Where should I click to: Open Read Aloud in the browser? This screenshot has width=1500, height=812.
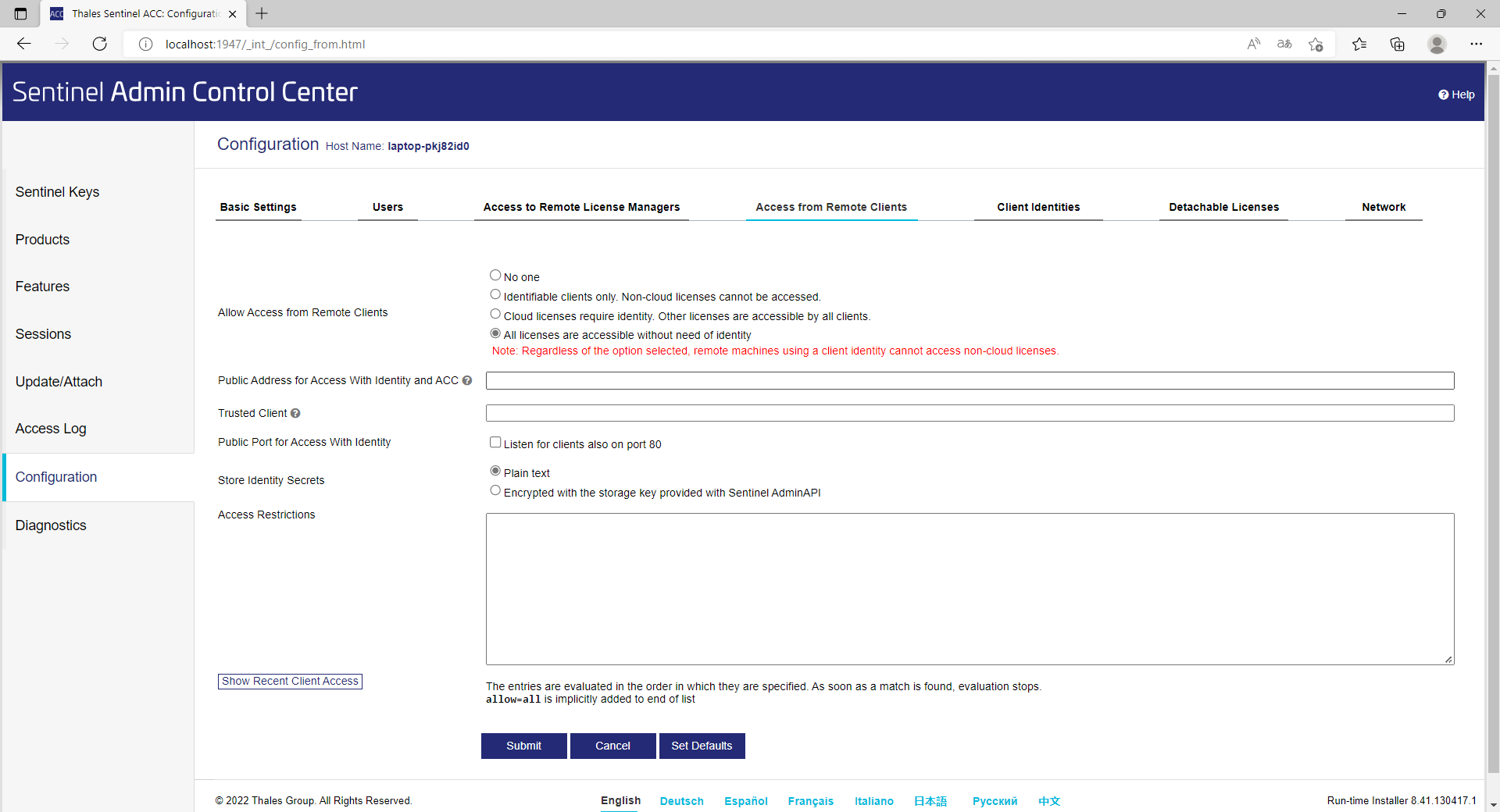[1253, 44]
